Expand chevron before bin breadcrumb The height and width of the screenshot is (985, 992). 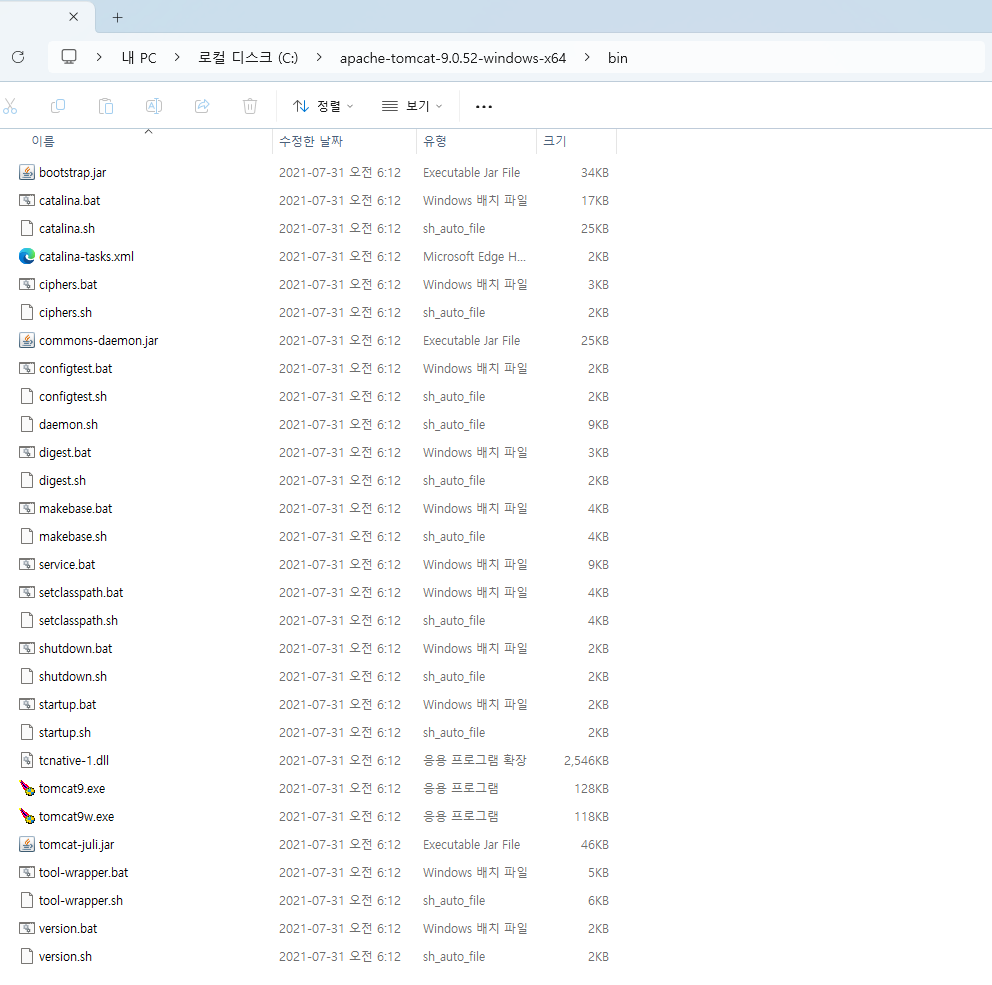[587, 58]
